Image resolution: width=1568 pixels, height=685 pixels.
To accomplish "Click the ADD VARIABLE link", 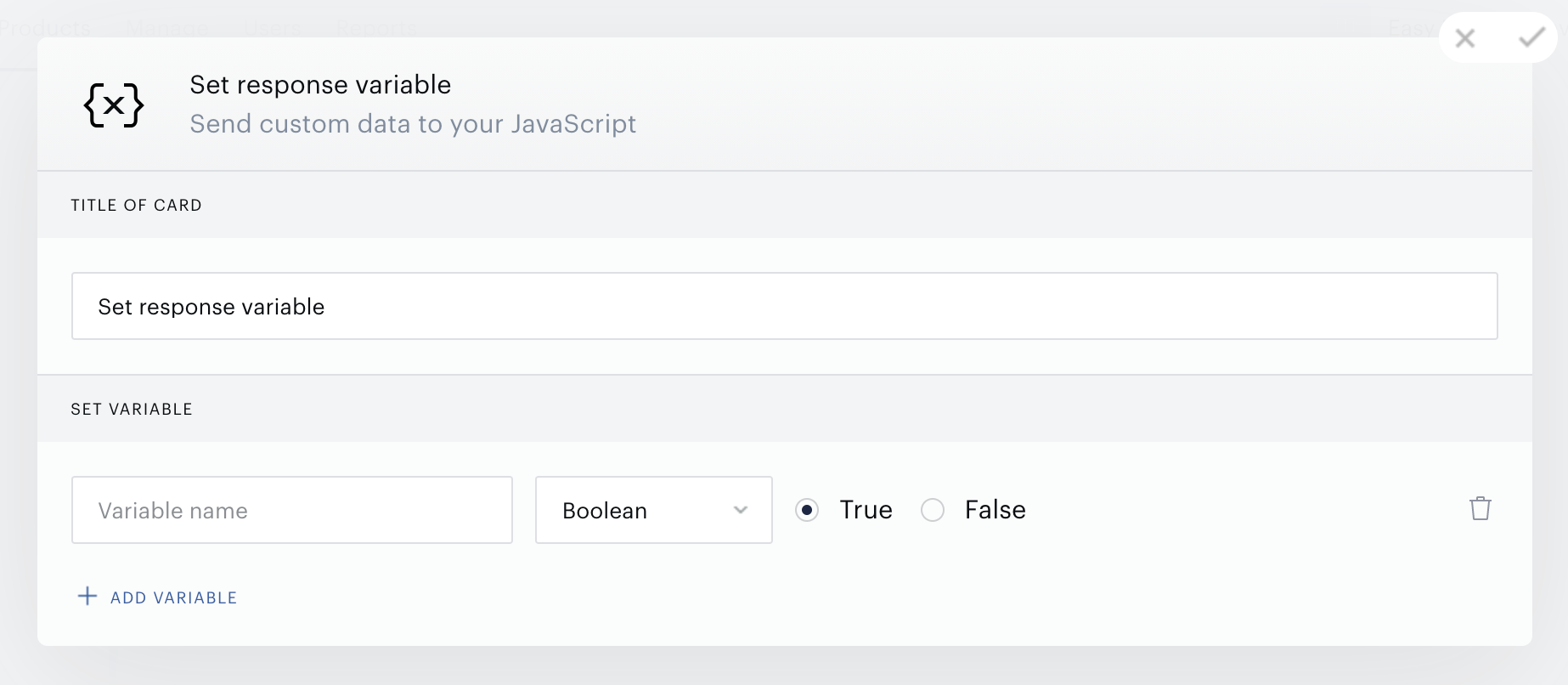I will [x=174, y=597].
